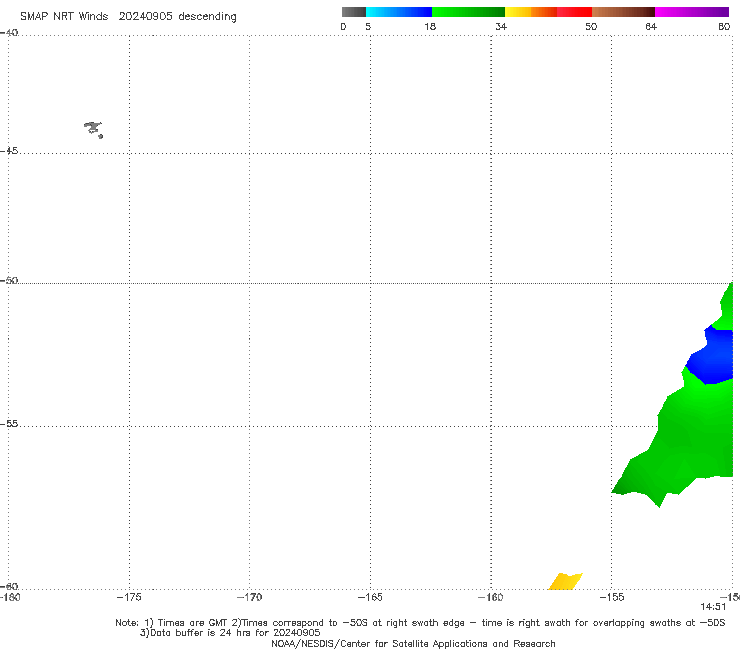Click the small gray island shape on the map
Viewport: 740px width, 650px height.
pyautogui.click(x=93, y=129)
